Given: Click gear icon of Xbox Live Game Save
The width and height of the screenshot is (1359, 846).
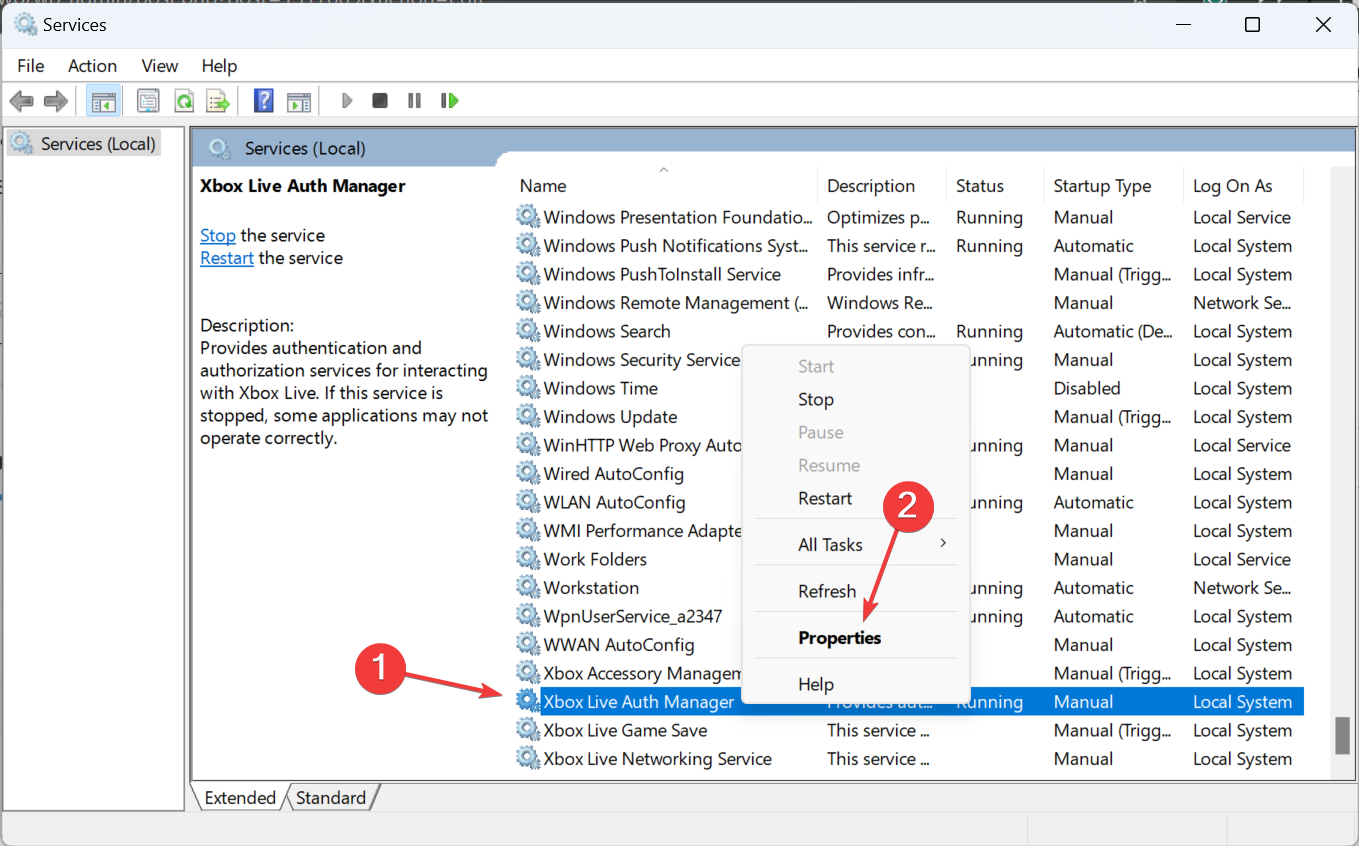Looking at the screenshot, I should pos(527,731).
